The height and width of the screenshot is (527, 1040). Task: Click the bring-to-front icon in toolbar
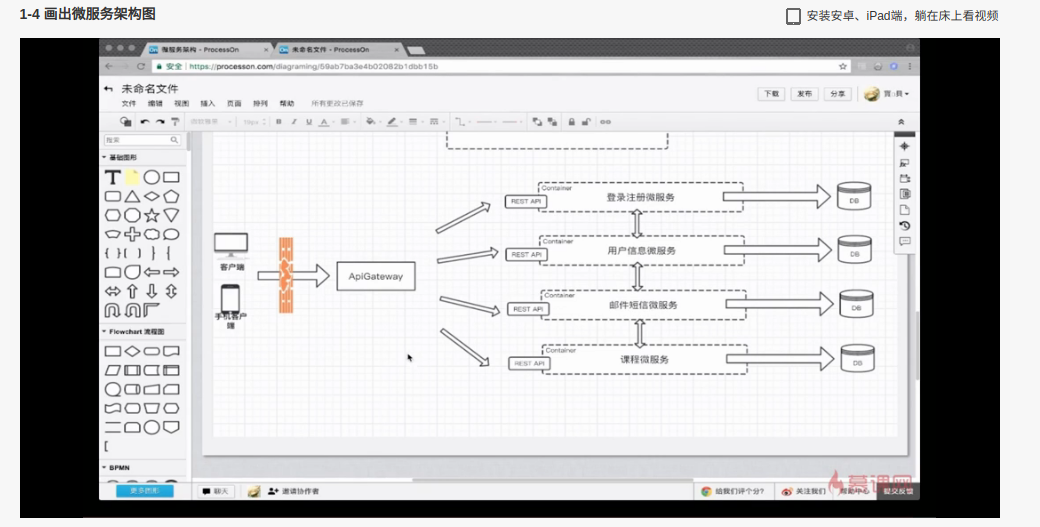(x=537, y=122)
